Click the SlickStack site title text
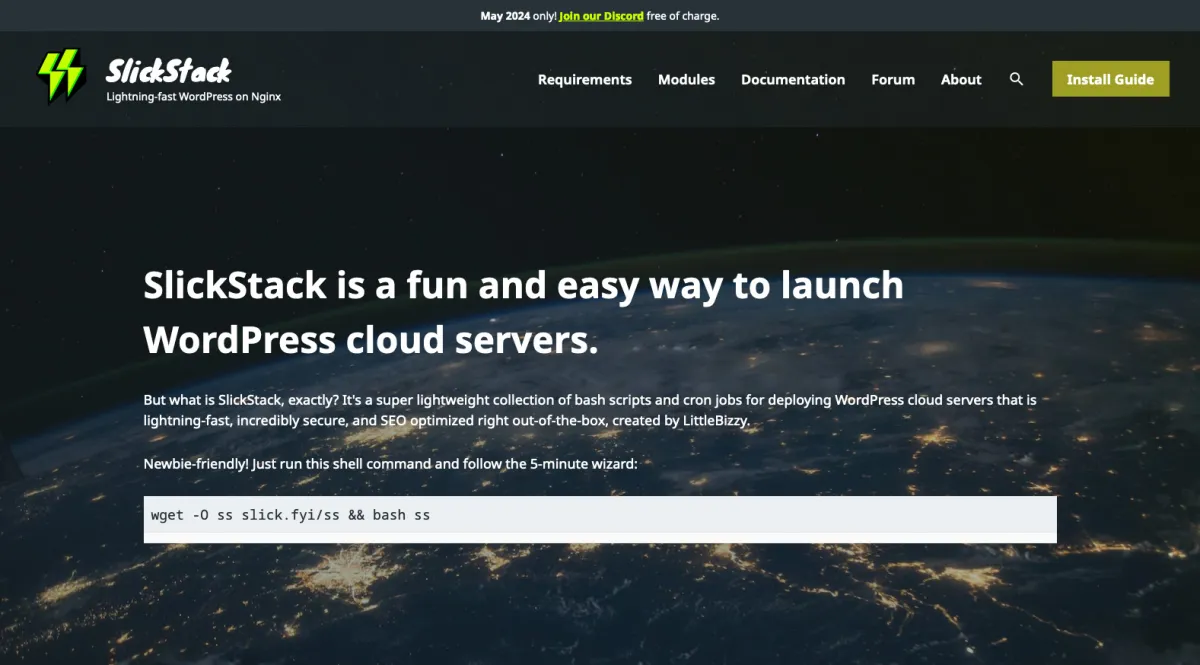Viewport: 1200px width, 665px height. [x=168, y=70]
